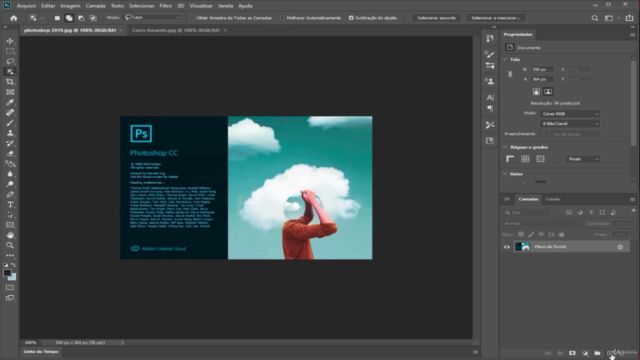Select the Brush tool
Screen dimensions: 640x360
pyautogui.click(x=10, y=122)
